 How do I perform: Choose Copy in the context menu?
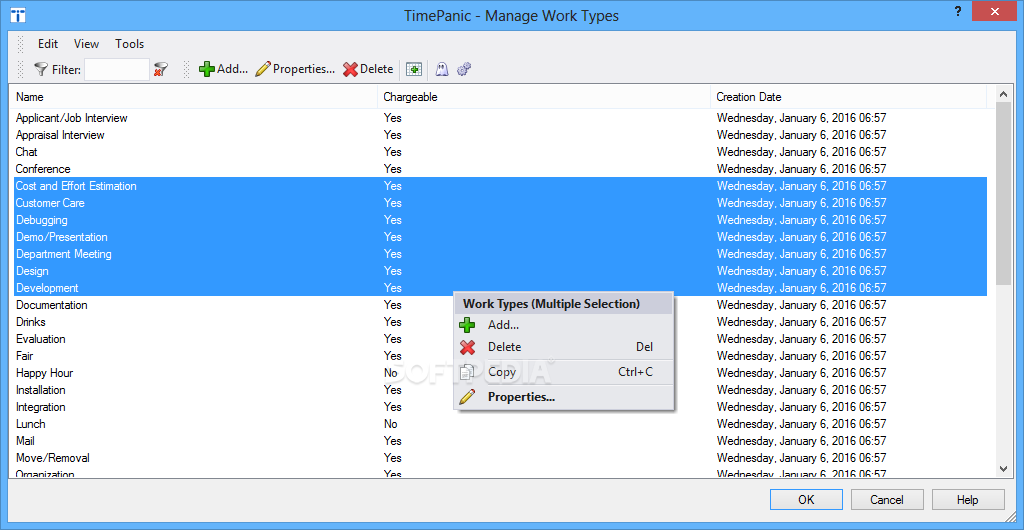pyautogui.click(x=564, y=372)
